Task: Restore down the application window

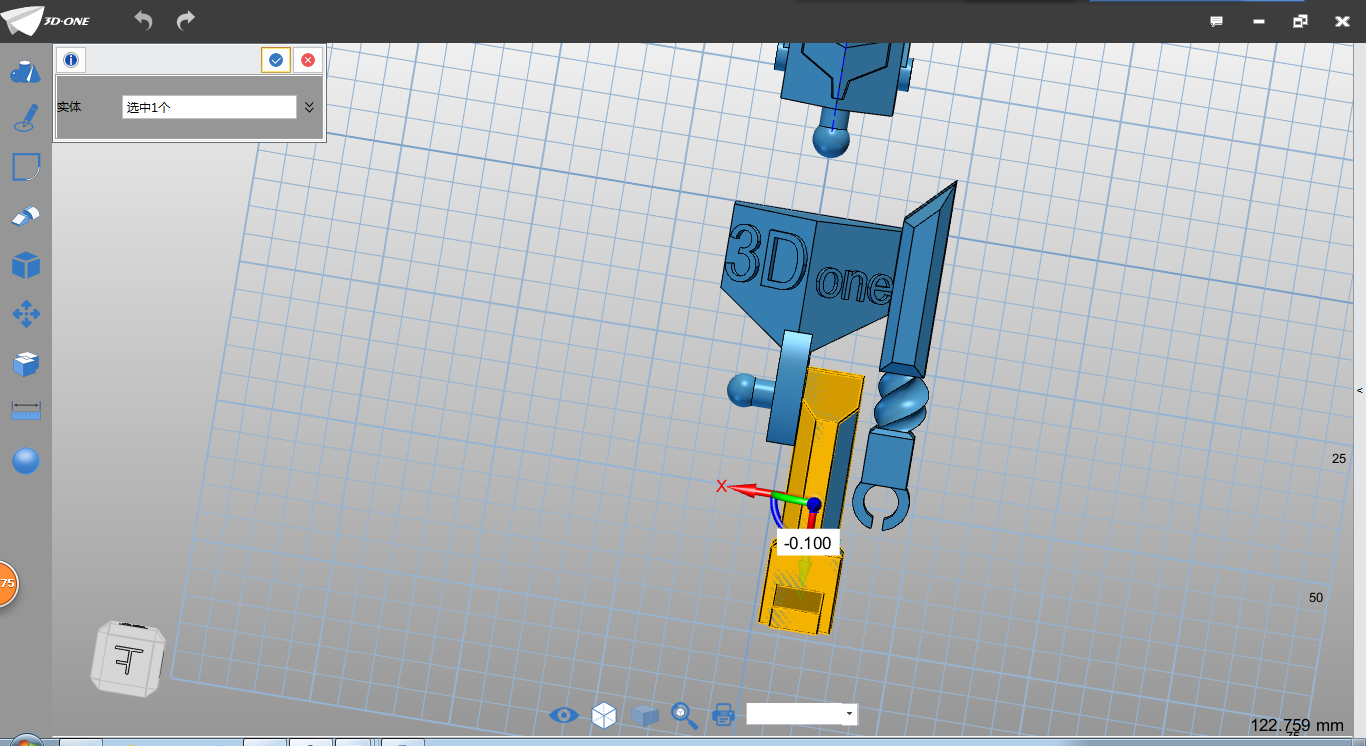Action: click(x=1300, y=21)
